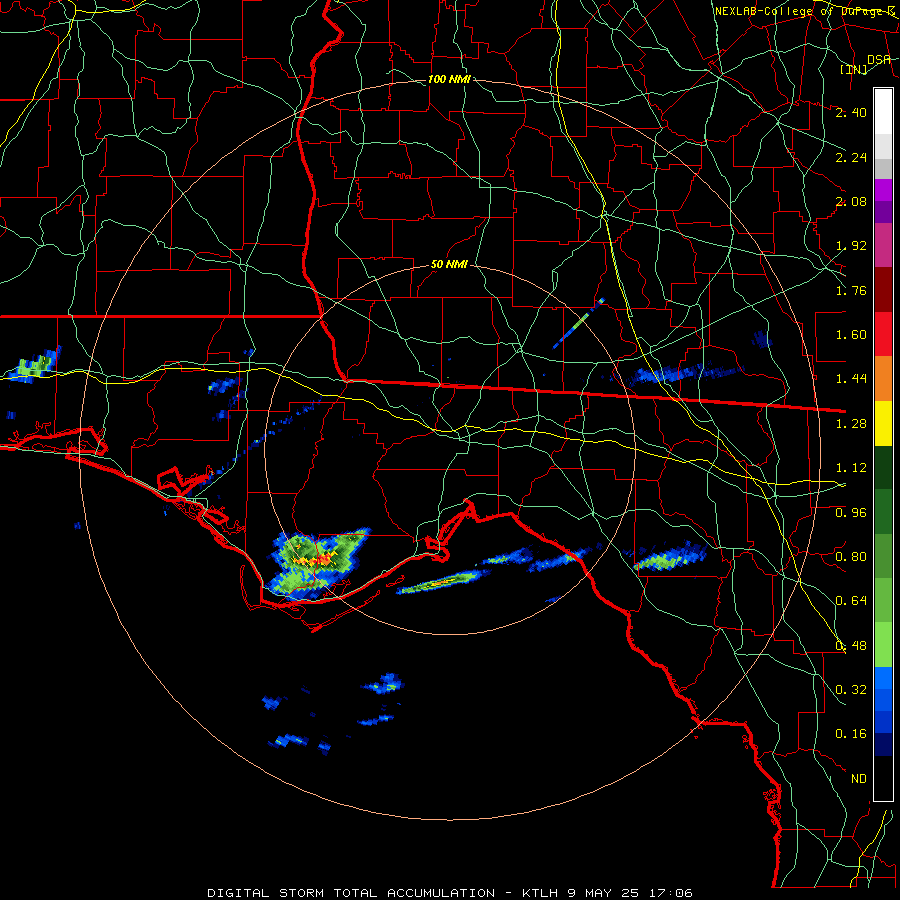Click the 1.92 legend value
900x900 pixels.
coord(851,246)
